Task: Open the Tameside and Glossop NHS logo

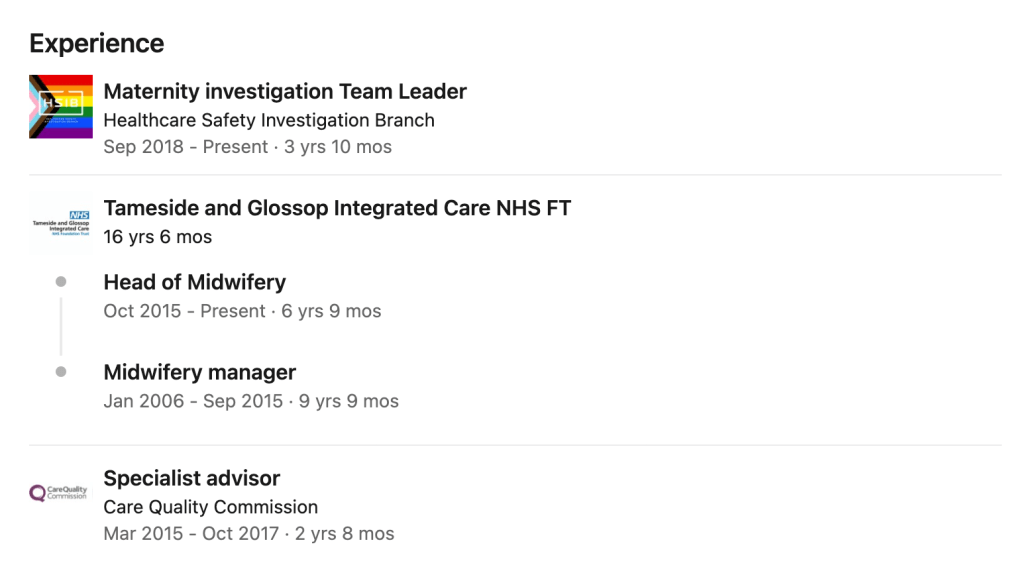Action: tap(61, 222)
